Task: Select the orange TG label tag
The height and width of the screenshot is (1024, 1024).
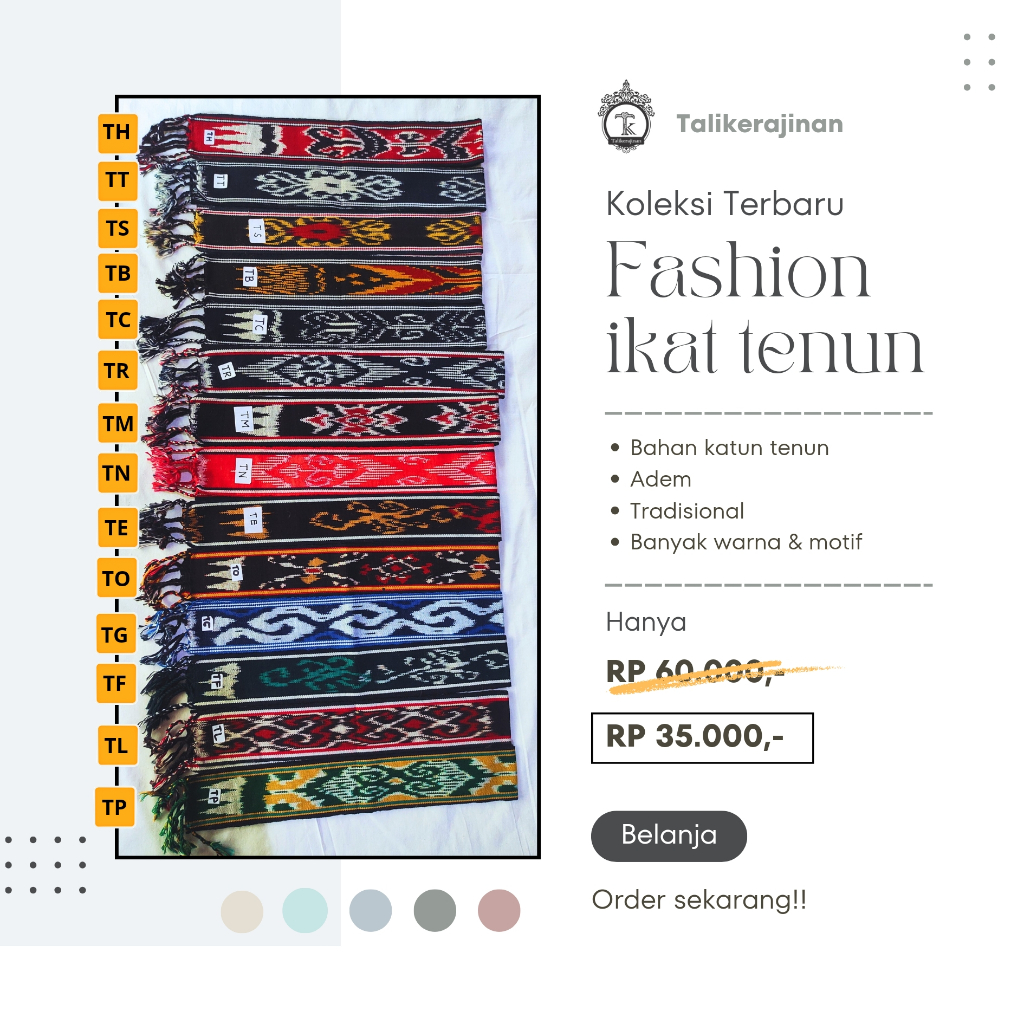Action: coord(116,634)
